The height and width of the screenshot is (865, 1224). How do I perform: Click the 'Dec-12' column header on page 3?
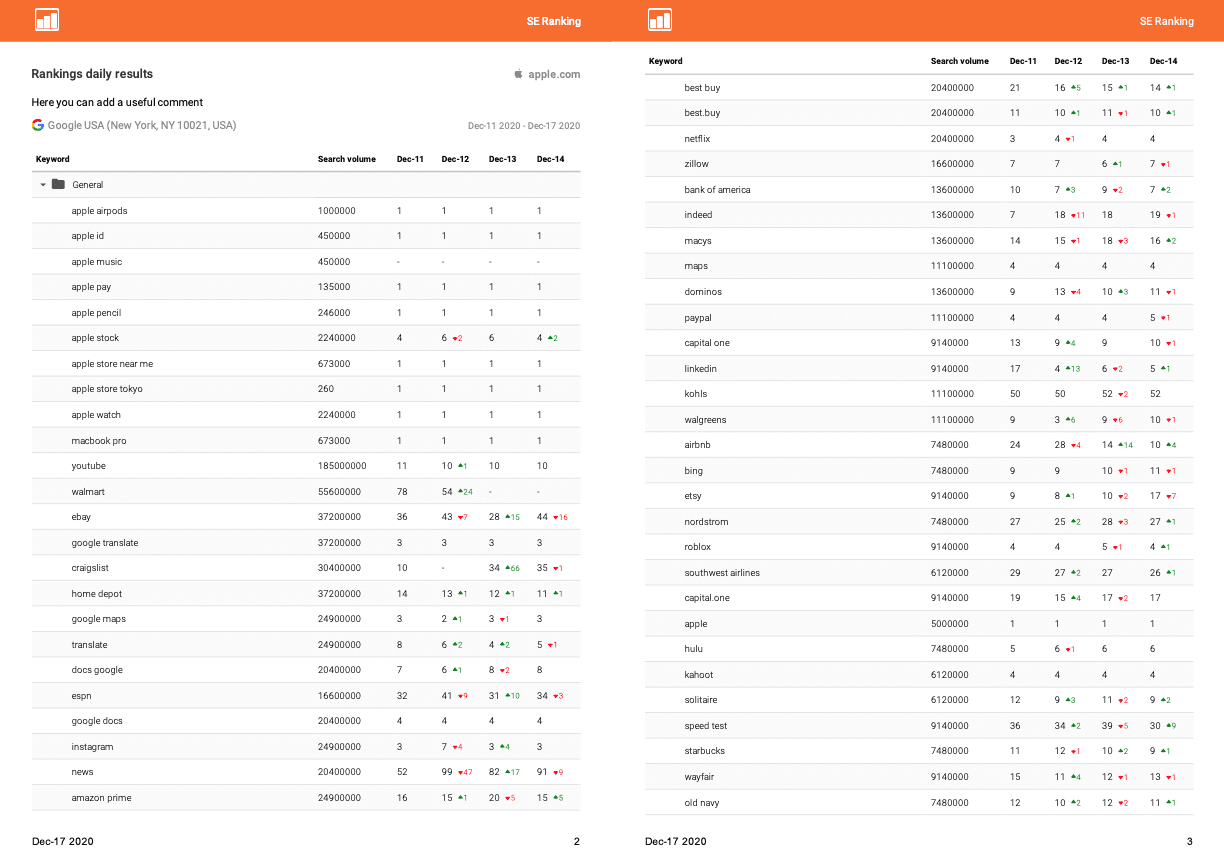(x=1068, y=62)
